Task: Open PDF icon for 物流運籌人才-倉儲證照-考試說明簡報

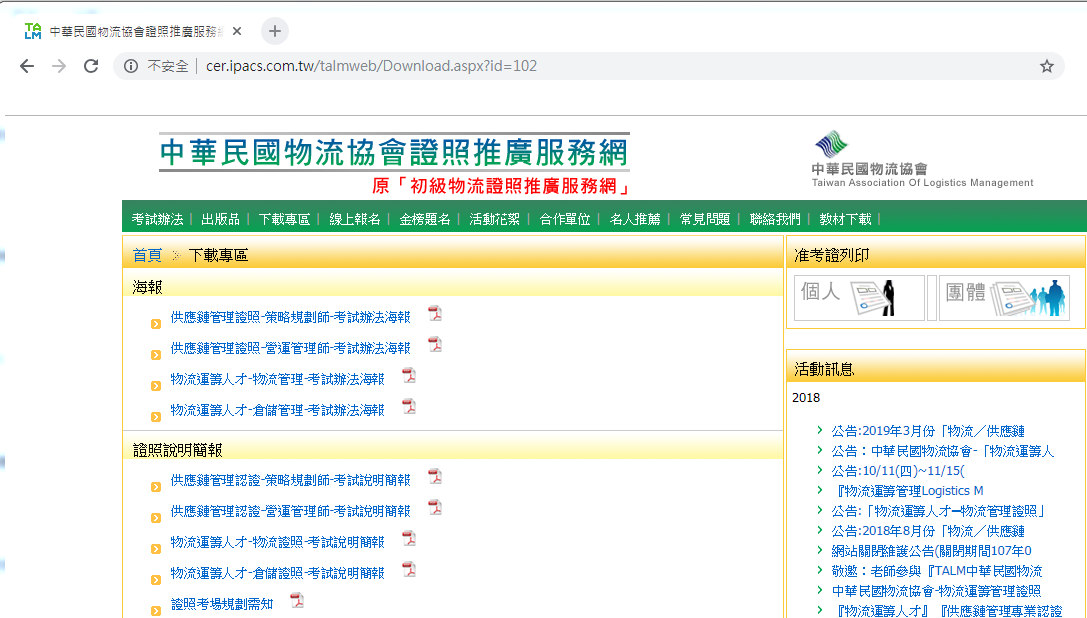Action: point(409,569)
